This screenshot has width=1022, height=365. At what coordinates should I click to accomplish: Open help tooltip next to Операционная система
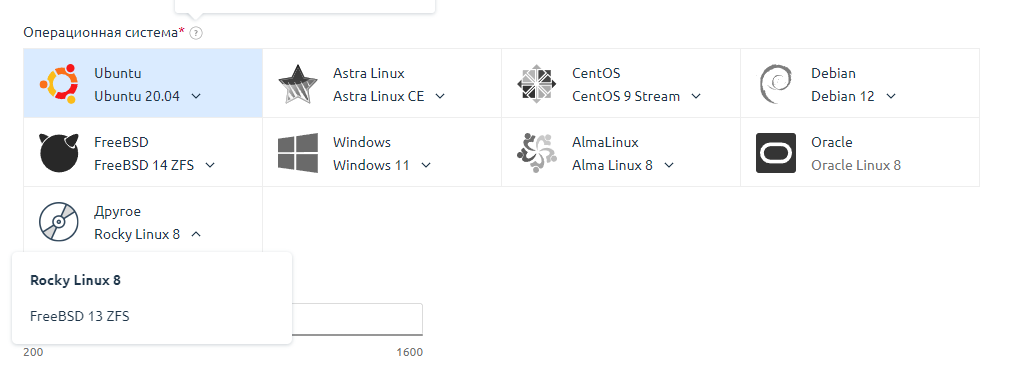196,33
